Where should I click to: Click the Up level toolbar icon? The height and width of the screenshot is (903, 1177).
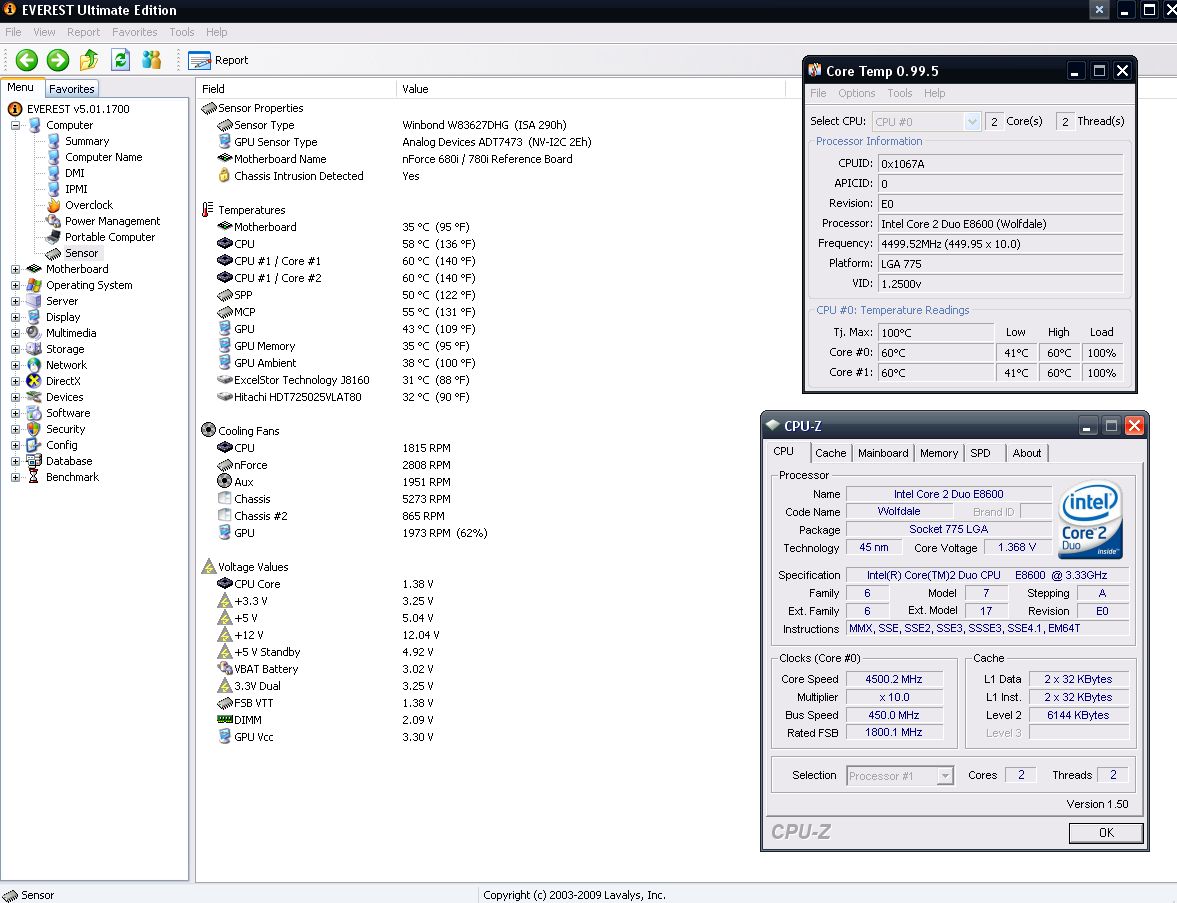[89, 60]
